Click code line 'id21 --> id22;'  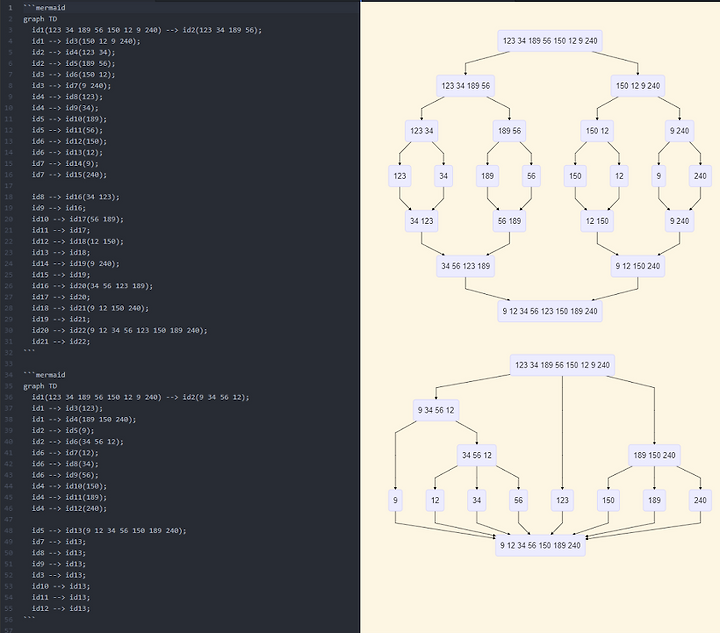click(x=61, y=342)
